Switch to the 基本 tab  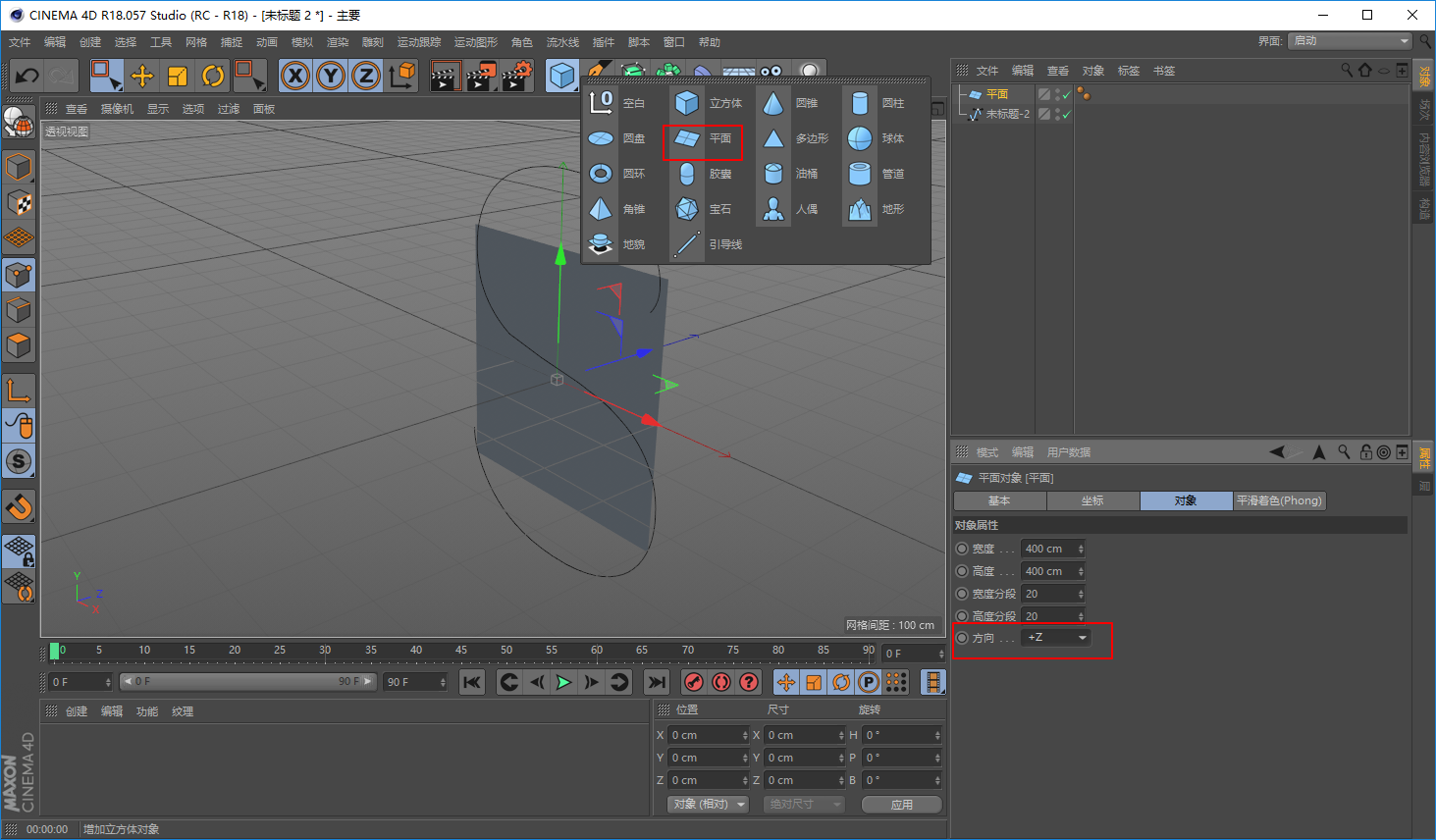[999, 500]
